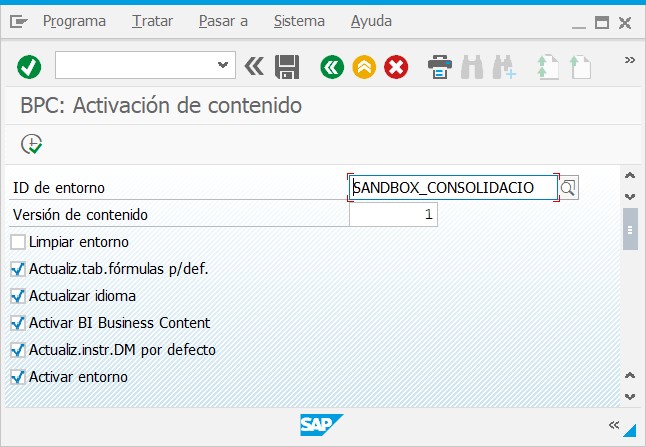Click the vertical scrollbar handle
This screenshot has height=447, width=646.
click(630, 228)
